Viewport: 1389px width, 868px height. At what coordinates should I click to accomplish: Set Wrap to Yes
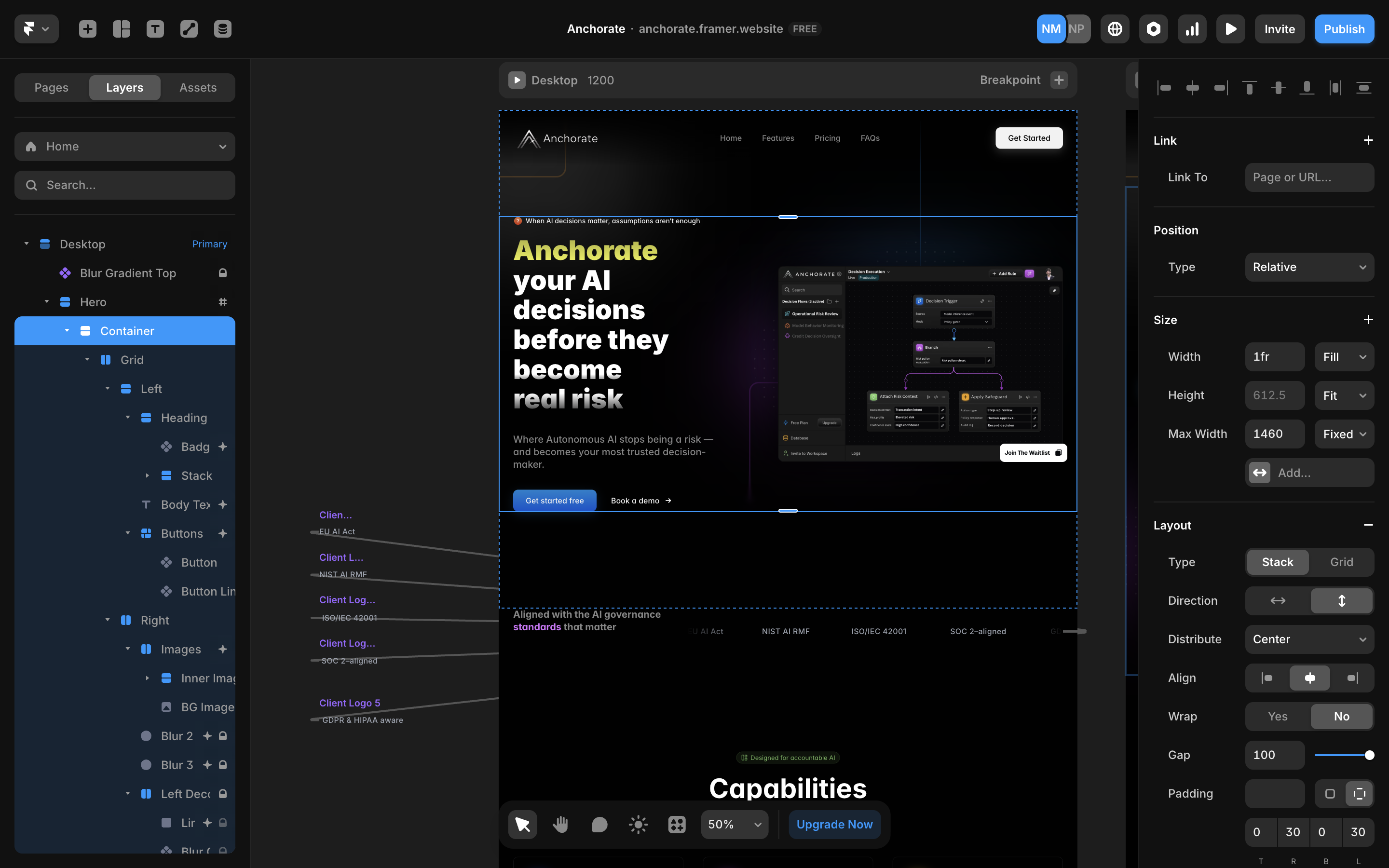1278,717
